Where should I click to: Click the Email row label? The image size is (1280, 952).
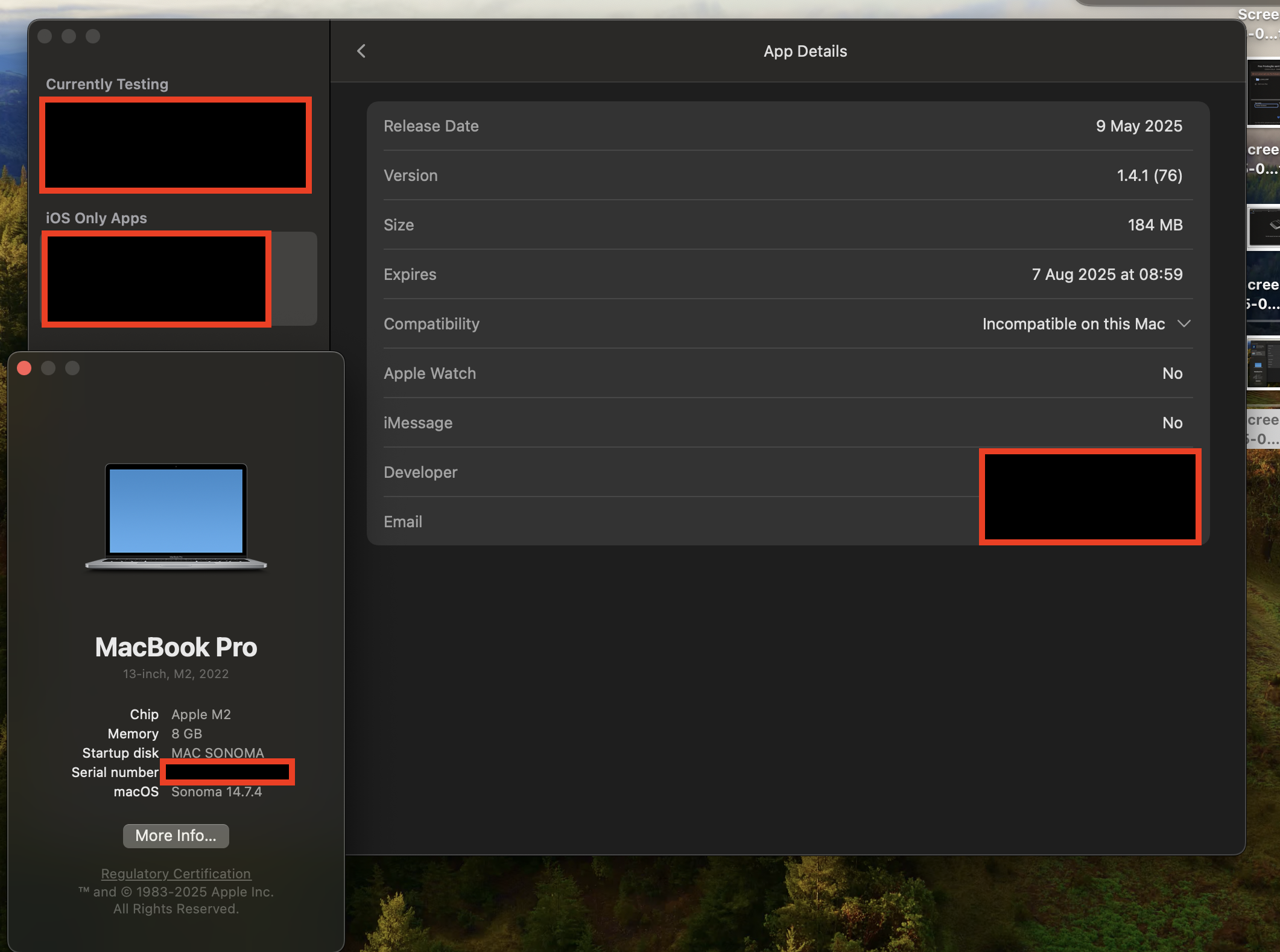coord(403,522)
